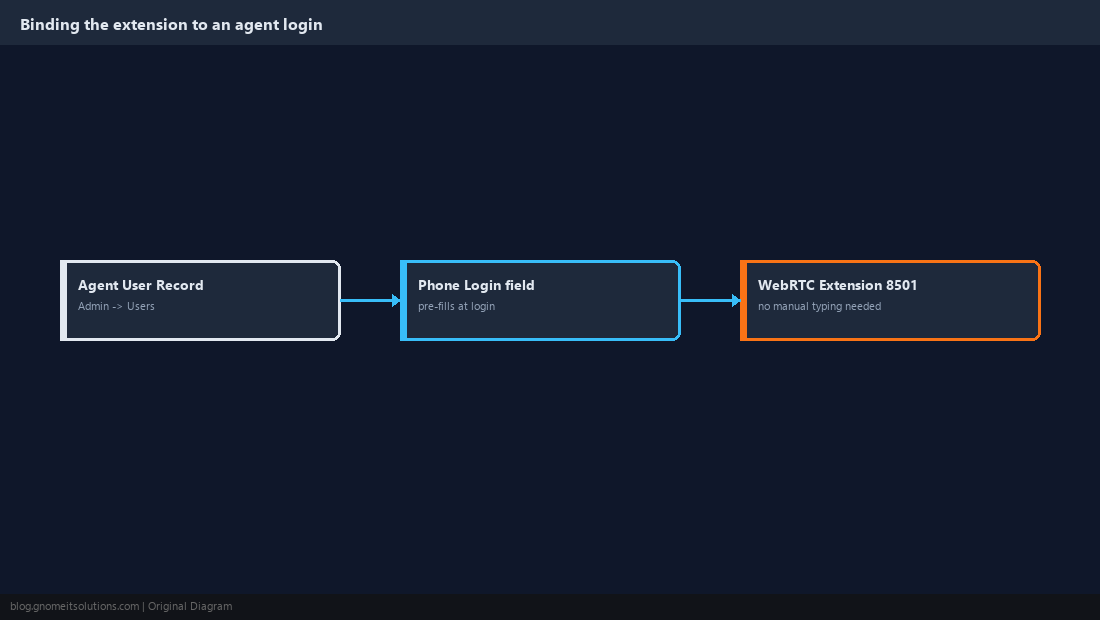This screenshot has width=1100, height=620.
Task: Click the title 'Binding the extension to an agent login'
Action: 171,25
